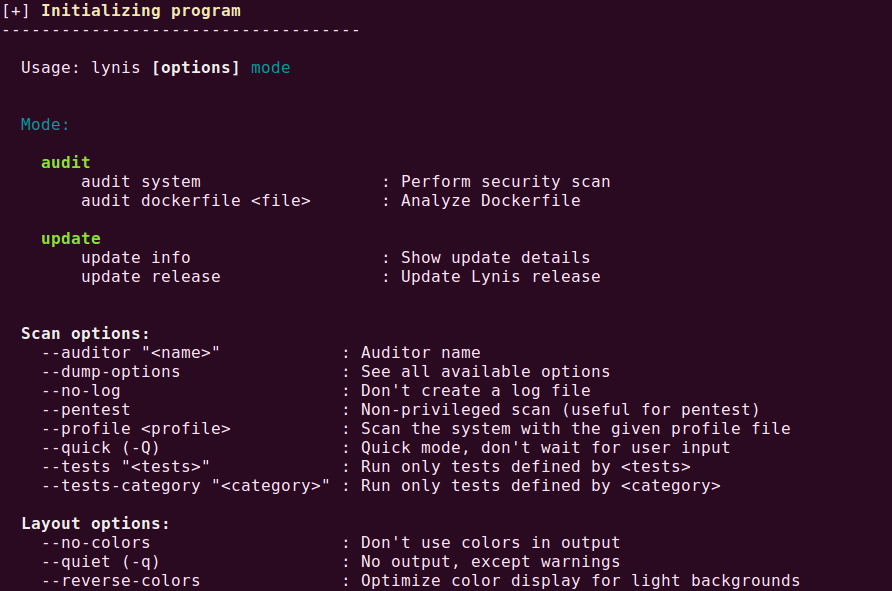Click the "Scan options:" section heading

pyautogui.click(x=86, y=333)
